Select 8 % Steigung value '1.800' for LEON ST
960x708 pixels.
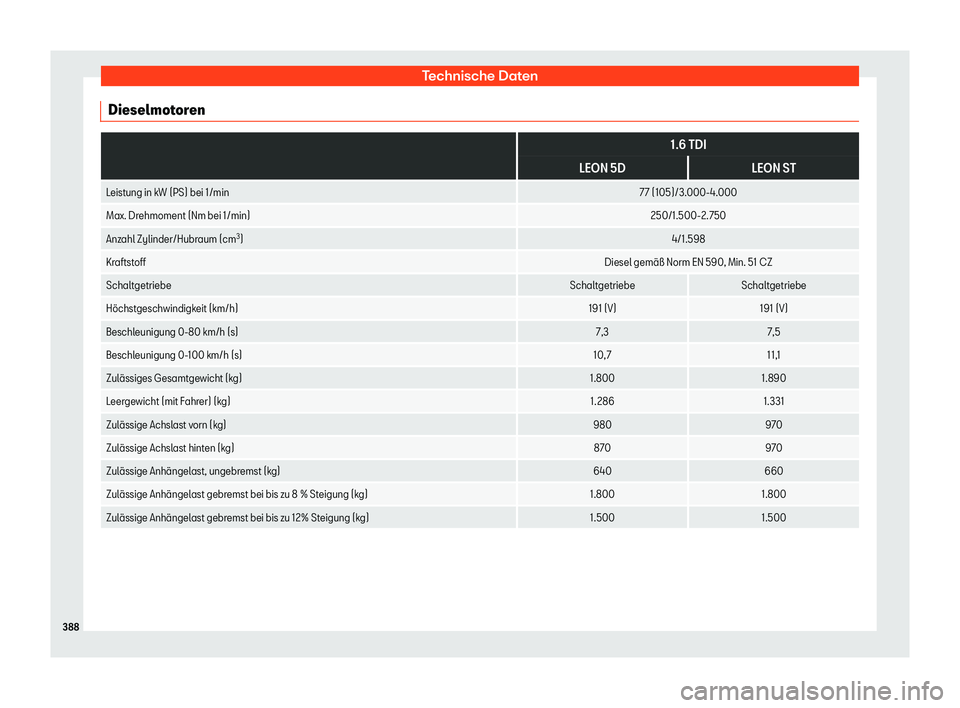pos(773,494)
